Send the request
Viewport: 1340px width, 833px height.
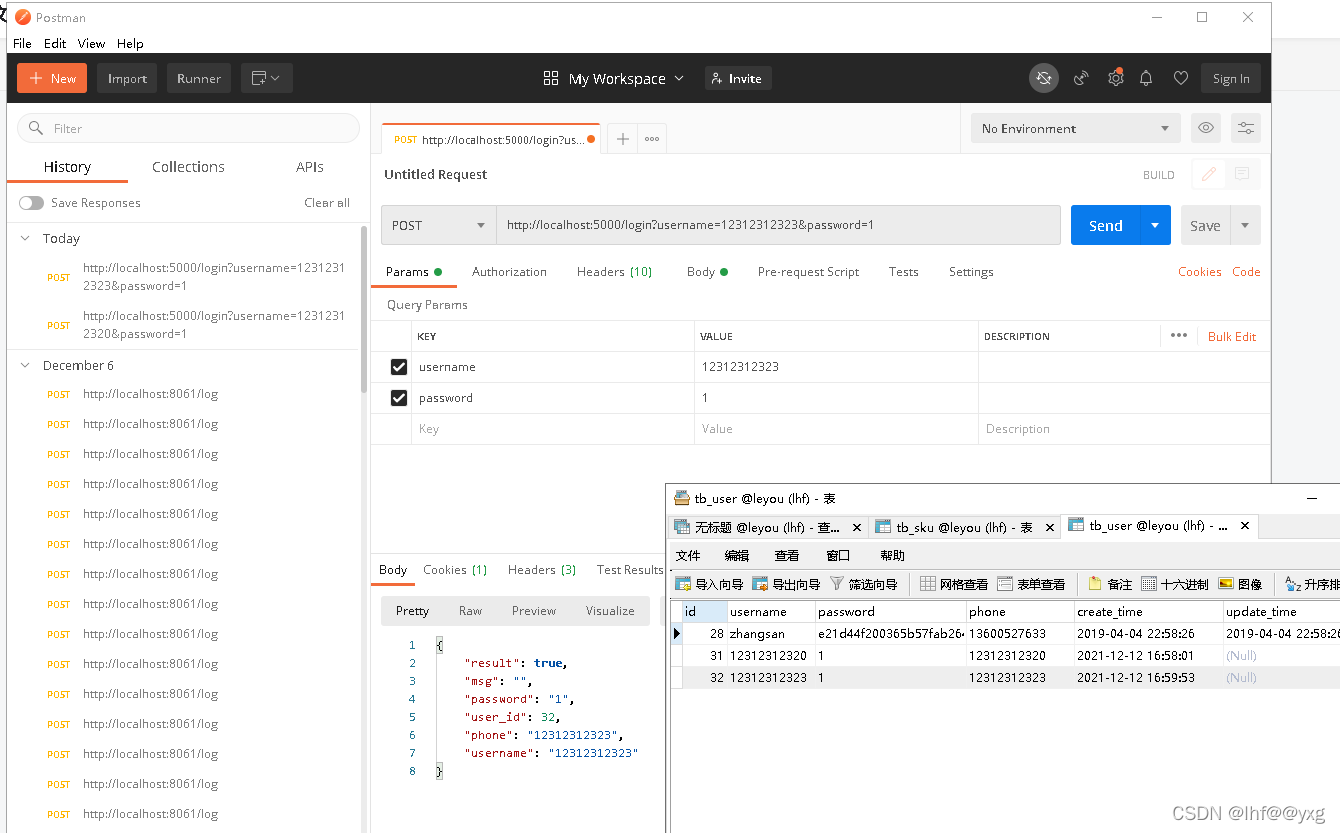pos(1105,225)
